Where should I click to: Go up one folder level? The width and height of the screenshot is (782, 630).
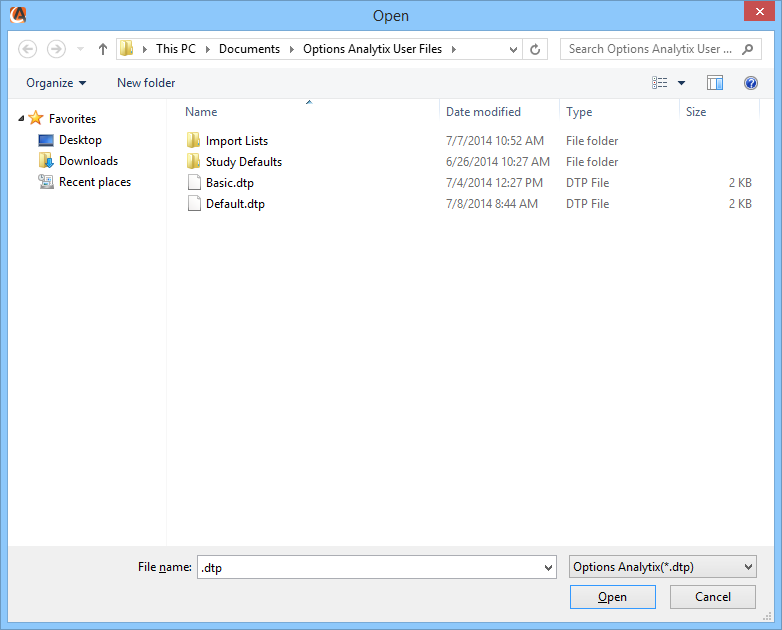(103, 49)
